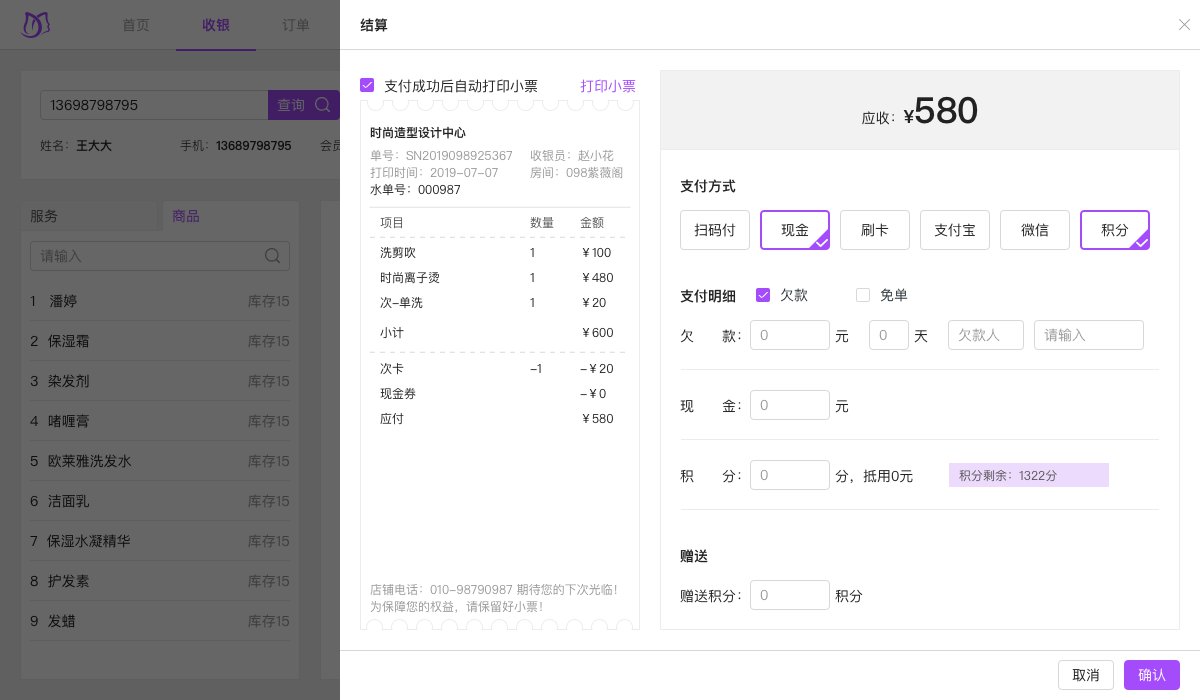
Task: Select the 支付宝 payment method
Action: (x=955, y=230)
